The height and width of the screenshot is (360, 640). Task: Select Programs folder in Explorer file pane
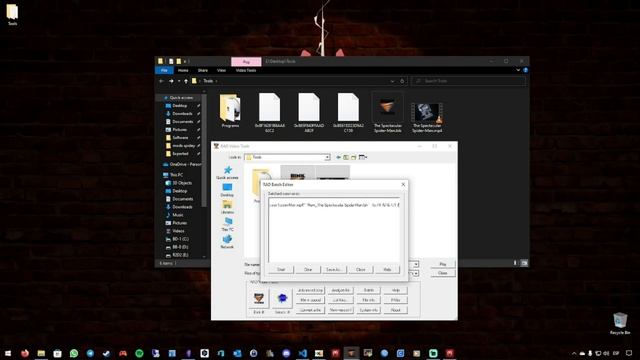pos(230,111)
